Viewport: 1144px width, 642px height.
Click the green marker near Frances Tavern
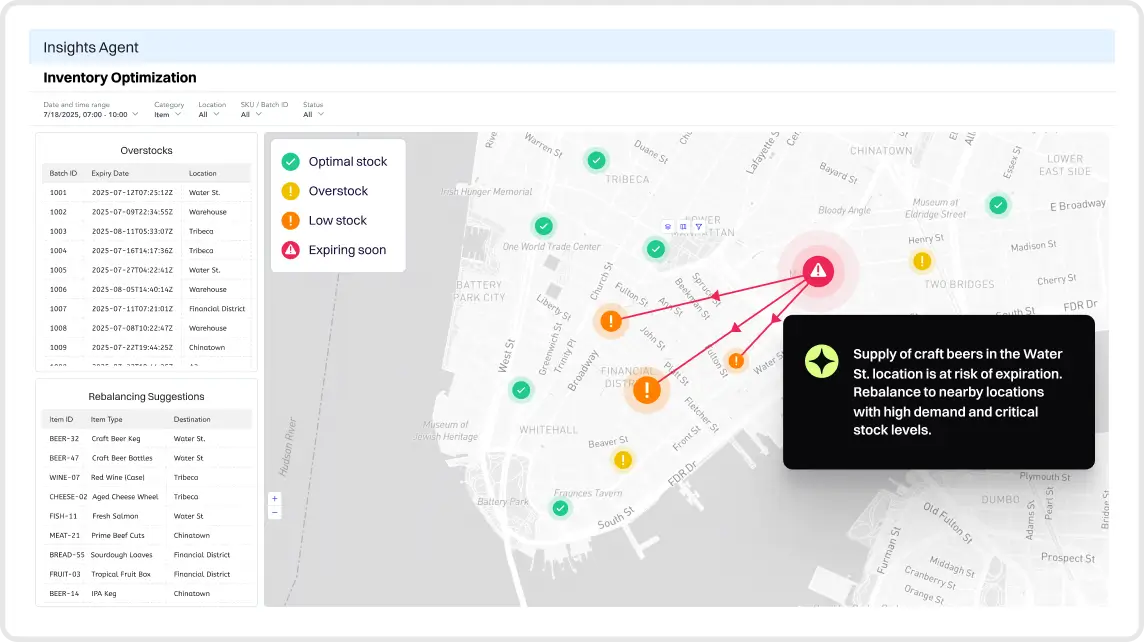(561, 508)
